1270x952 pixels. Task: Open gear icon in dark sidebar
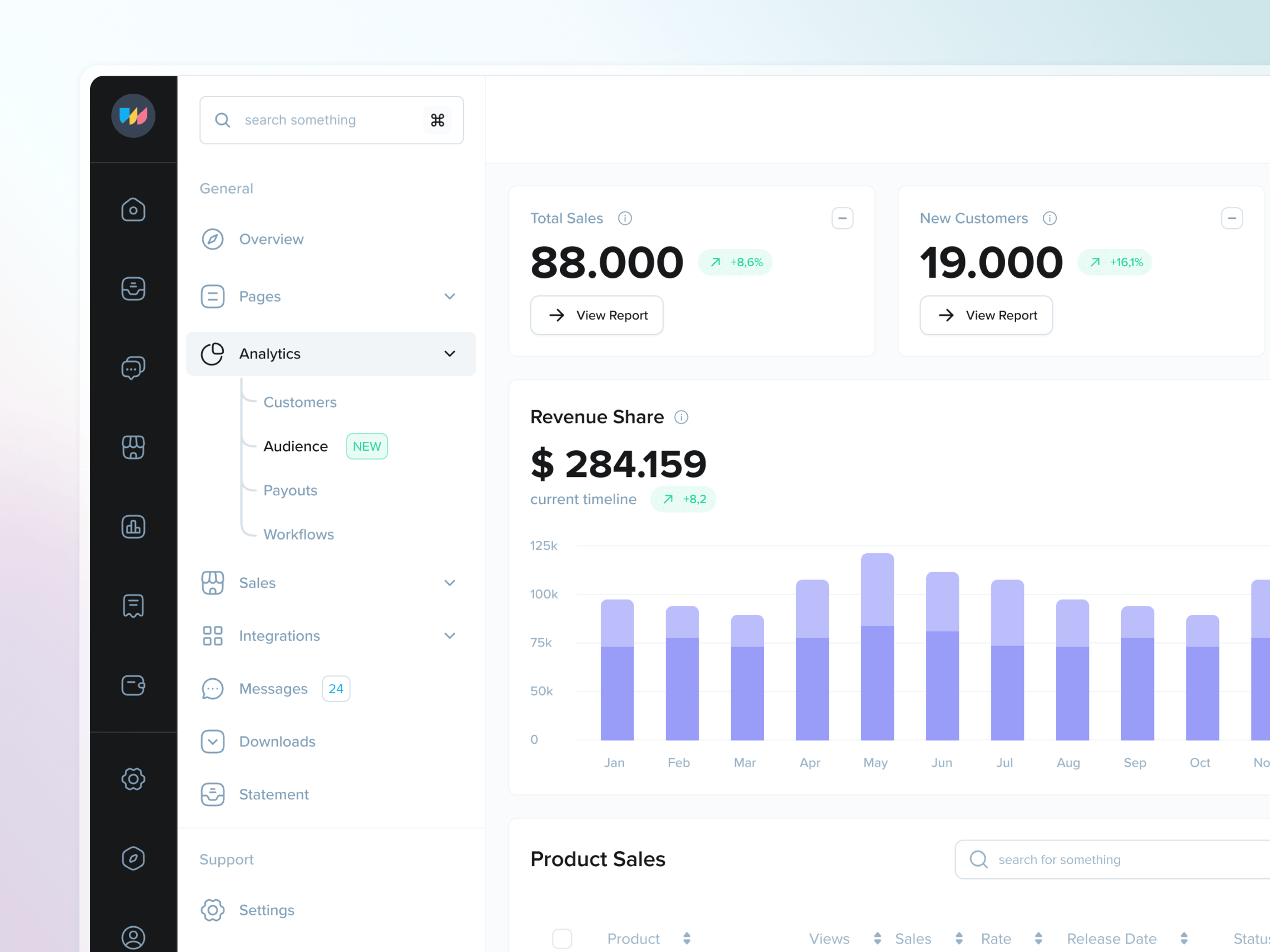pyautogui.click(x=133, y=779)
